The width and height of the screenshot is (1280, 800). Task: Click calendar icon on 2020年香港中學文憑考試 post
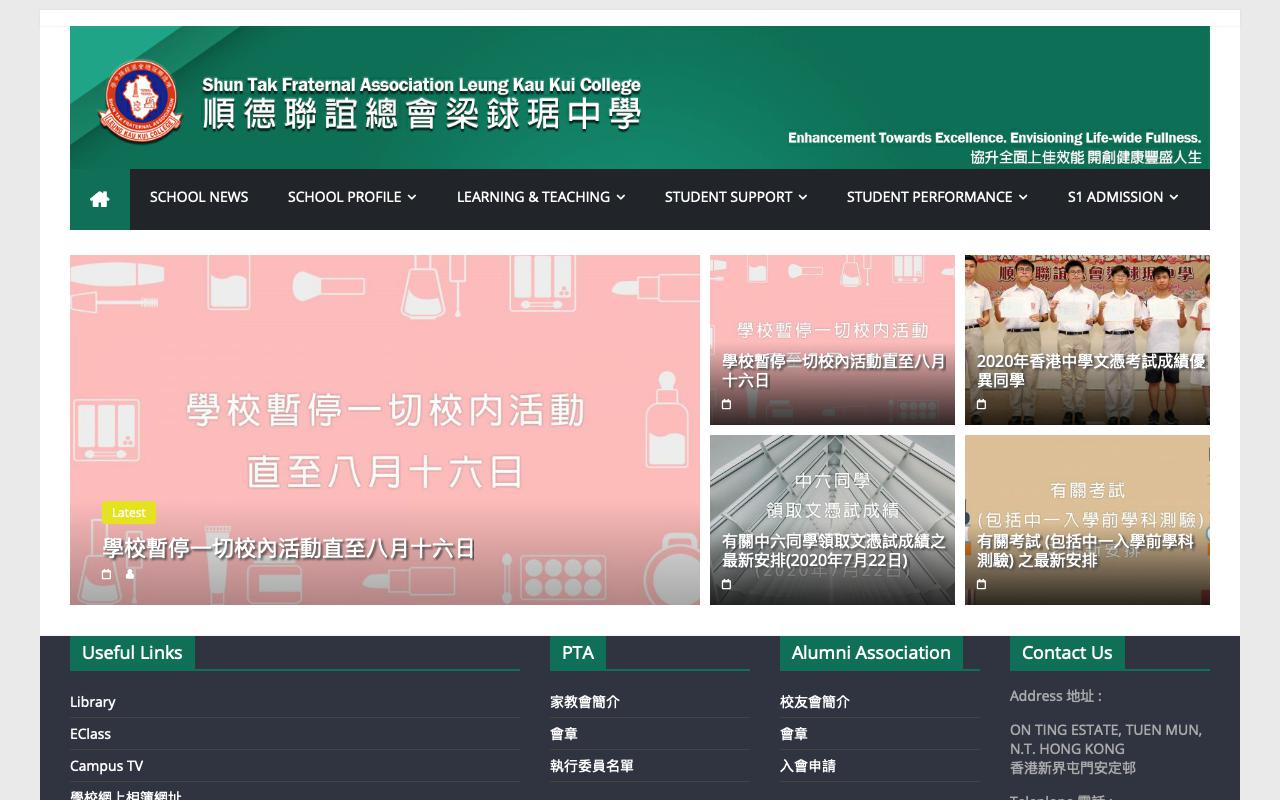click(981, 404)
